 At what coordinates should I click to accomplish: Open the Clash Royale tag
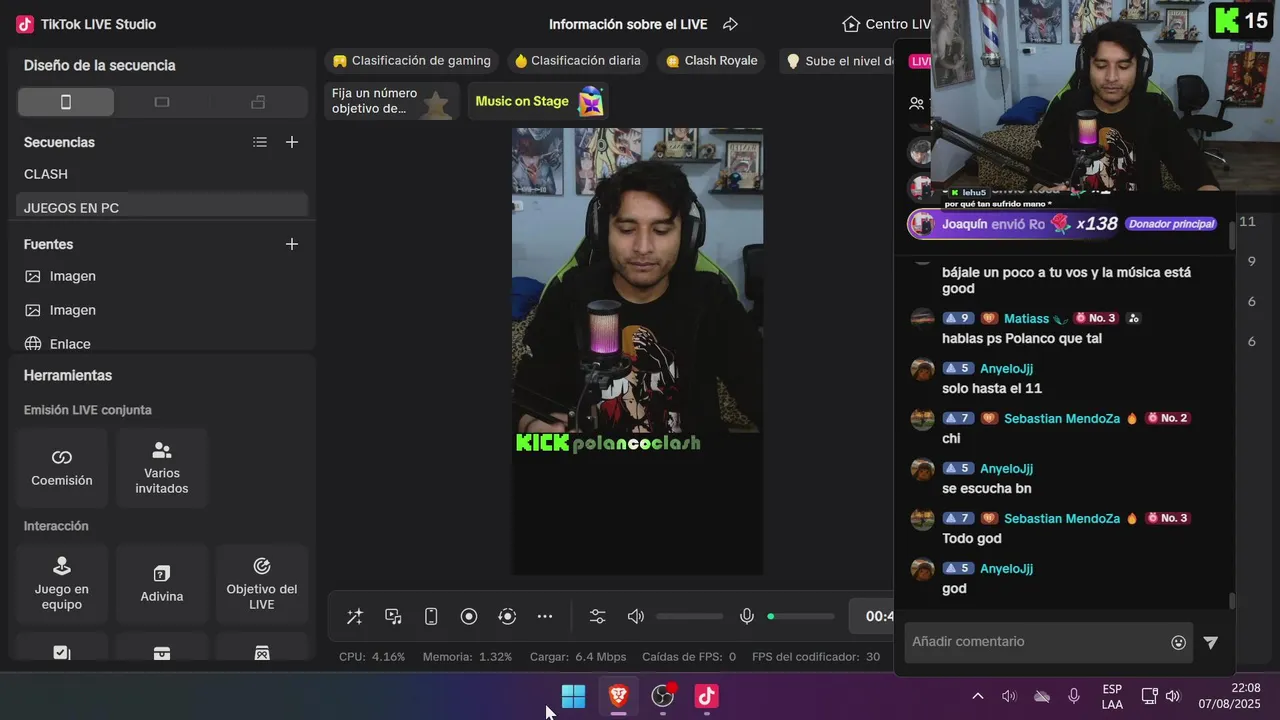tap(711, 61)
